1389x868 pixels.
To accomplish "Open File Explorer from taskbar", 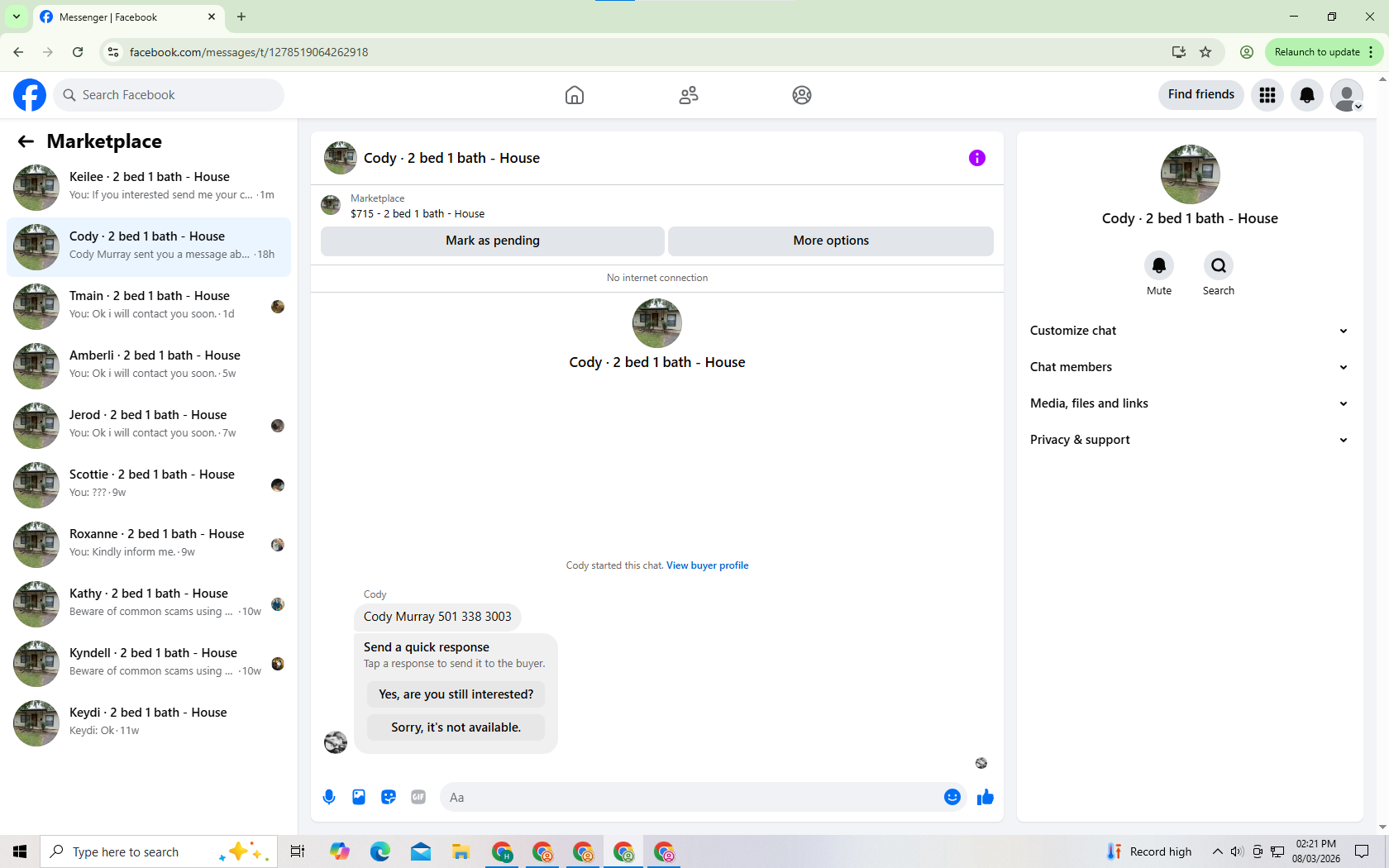I will tap(461, 851).
